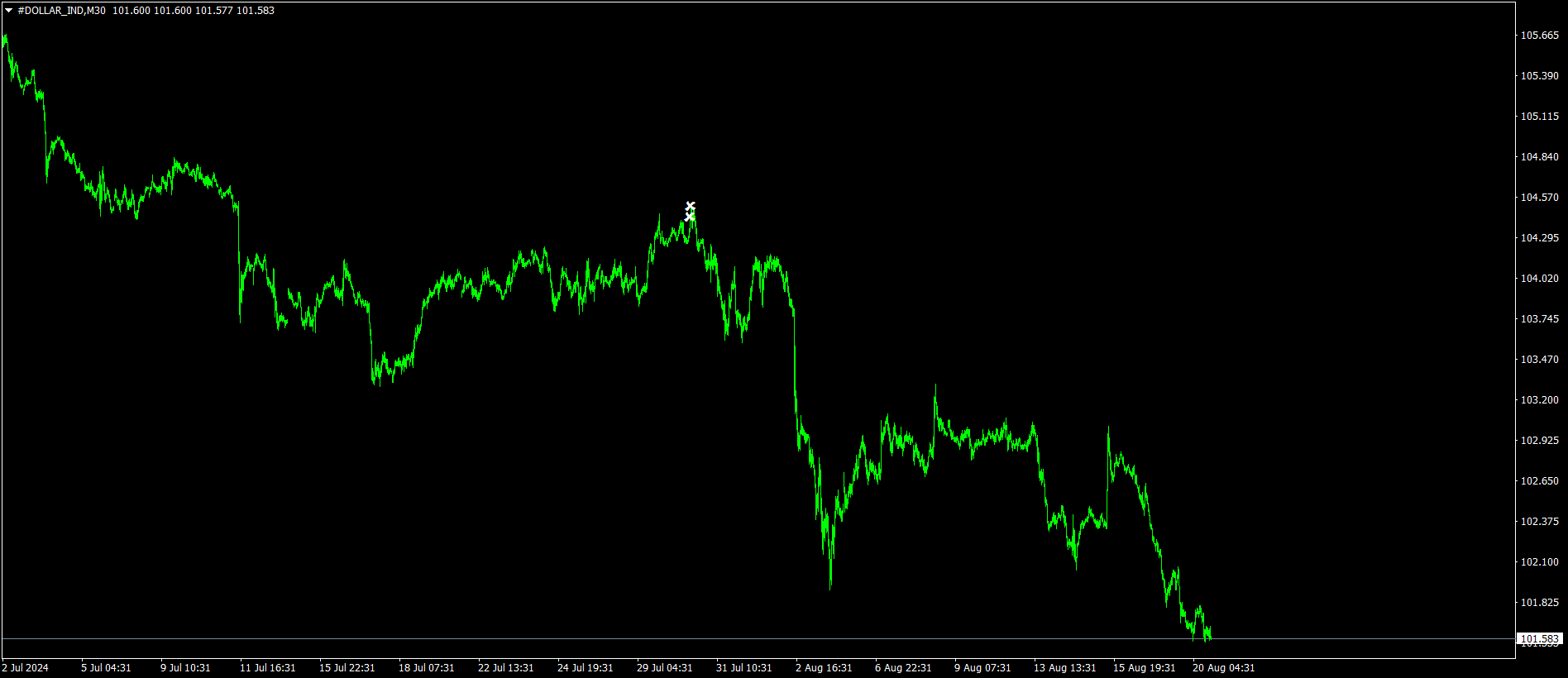1568x678 pixels.
Task: Click the 18 Jul 07:31 time axis label
Action: click(x=426, y=668)
